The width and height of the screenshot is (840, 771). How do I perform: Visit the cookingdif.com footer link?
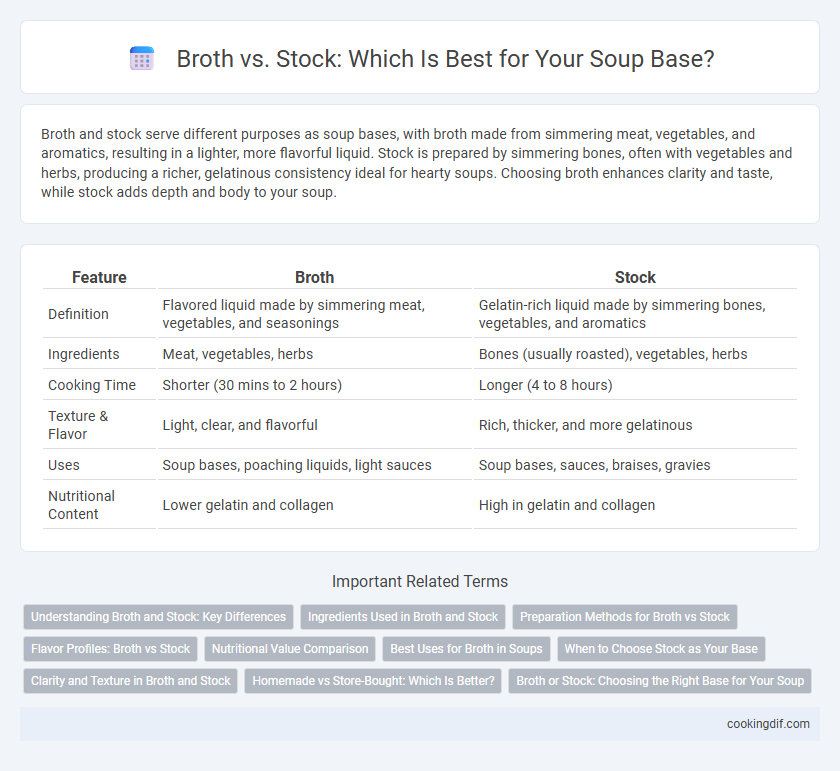[x=768, y=724]
